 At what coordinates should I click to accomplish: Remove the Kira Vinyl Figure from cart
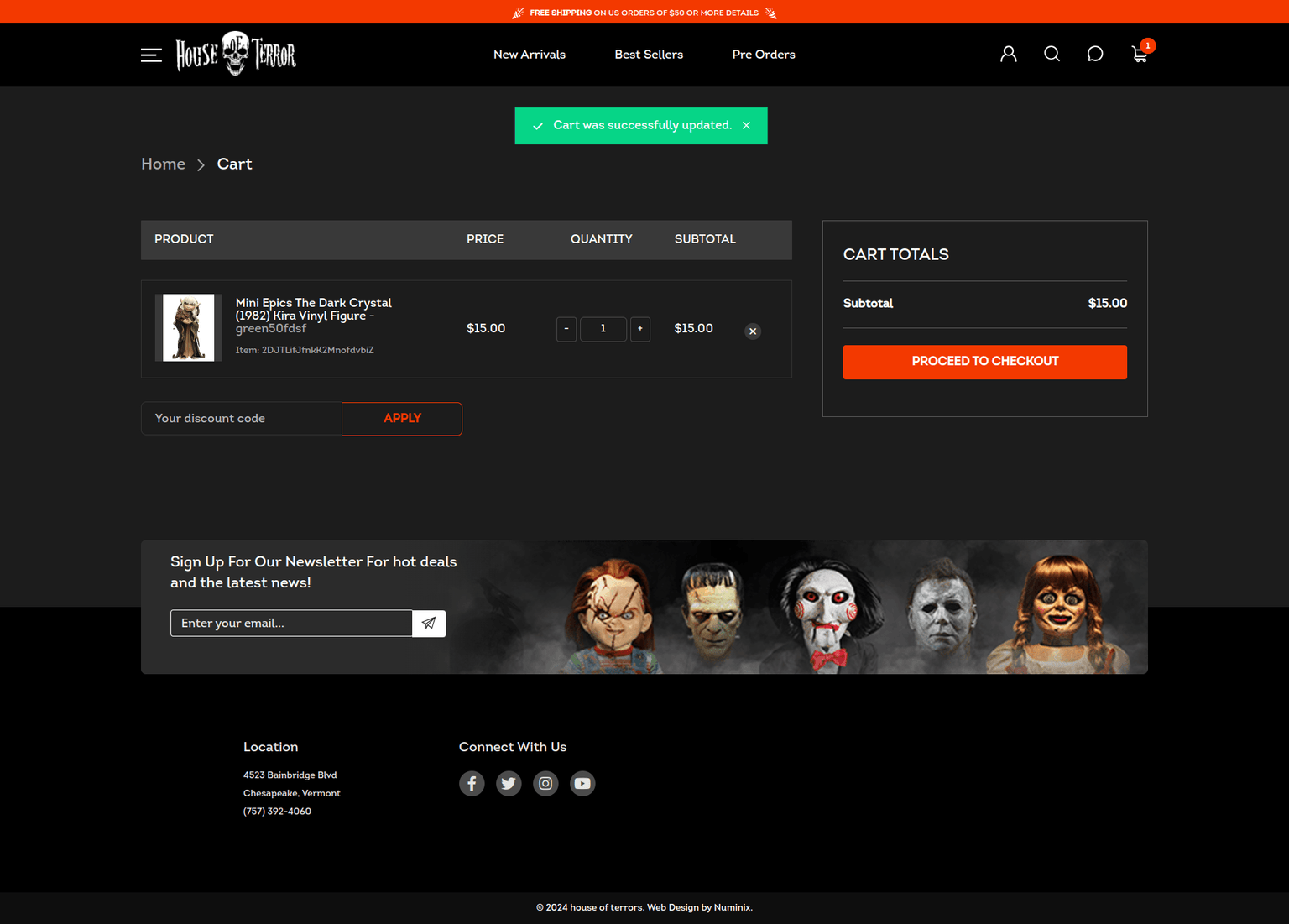[753, 331]
